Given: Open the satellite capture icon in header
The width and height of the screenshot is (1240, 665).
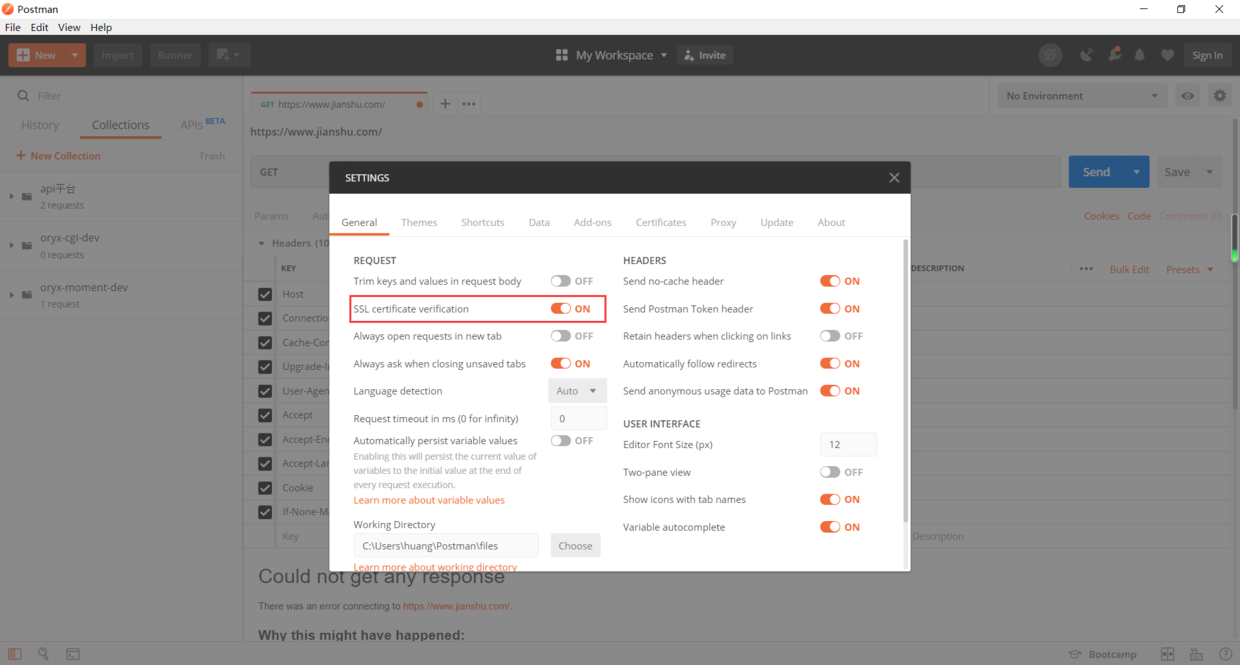Looking at the screenshot, I should pos(1086,55).
